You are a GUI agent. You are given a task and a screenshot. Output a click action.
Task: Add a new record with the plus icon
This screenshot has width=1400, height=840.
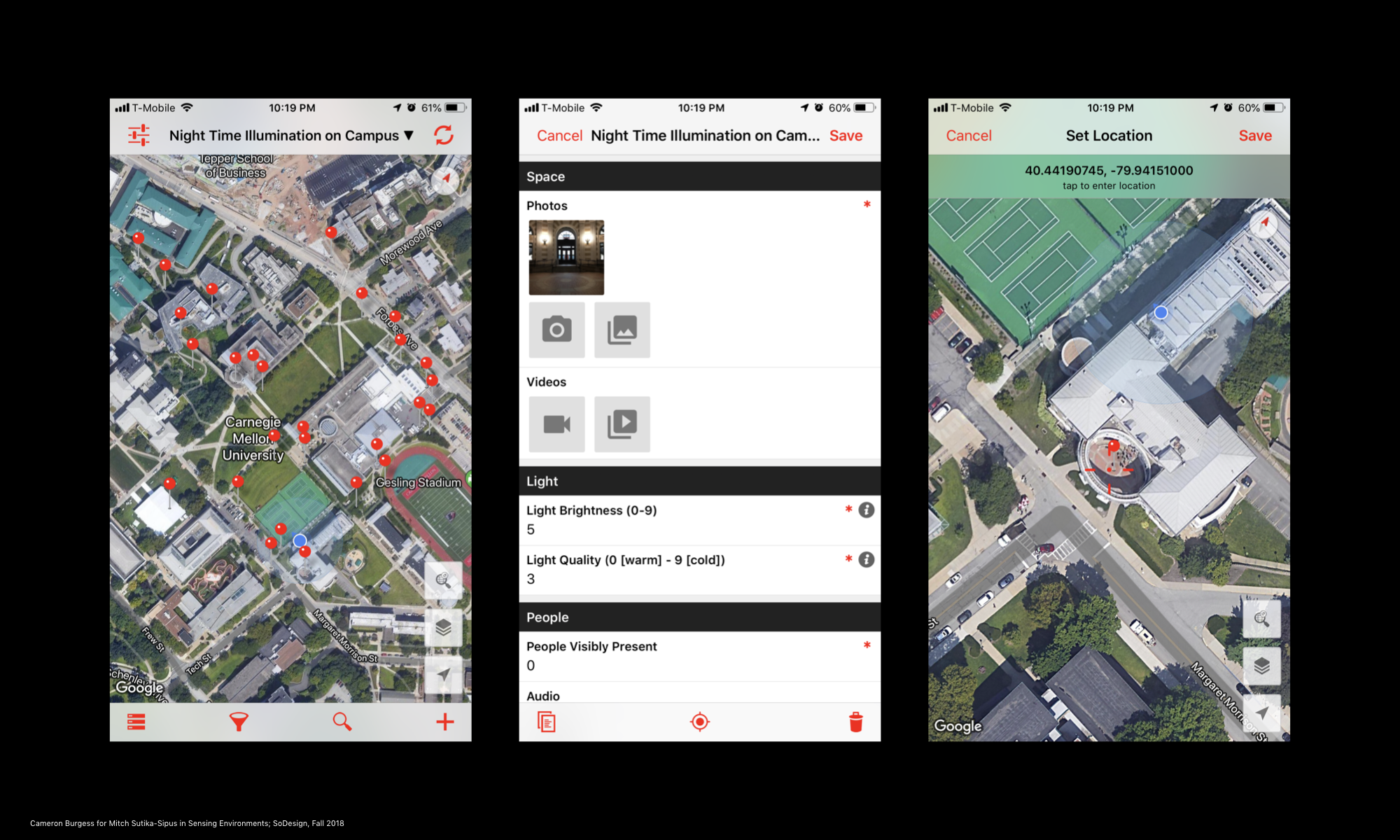(x=444, y=722)
